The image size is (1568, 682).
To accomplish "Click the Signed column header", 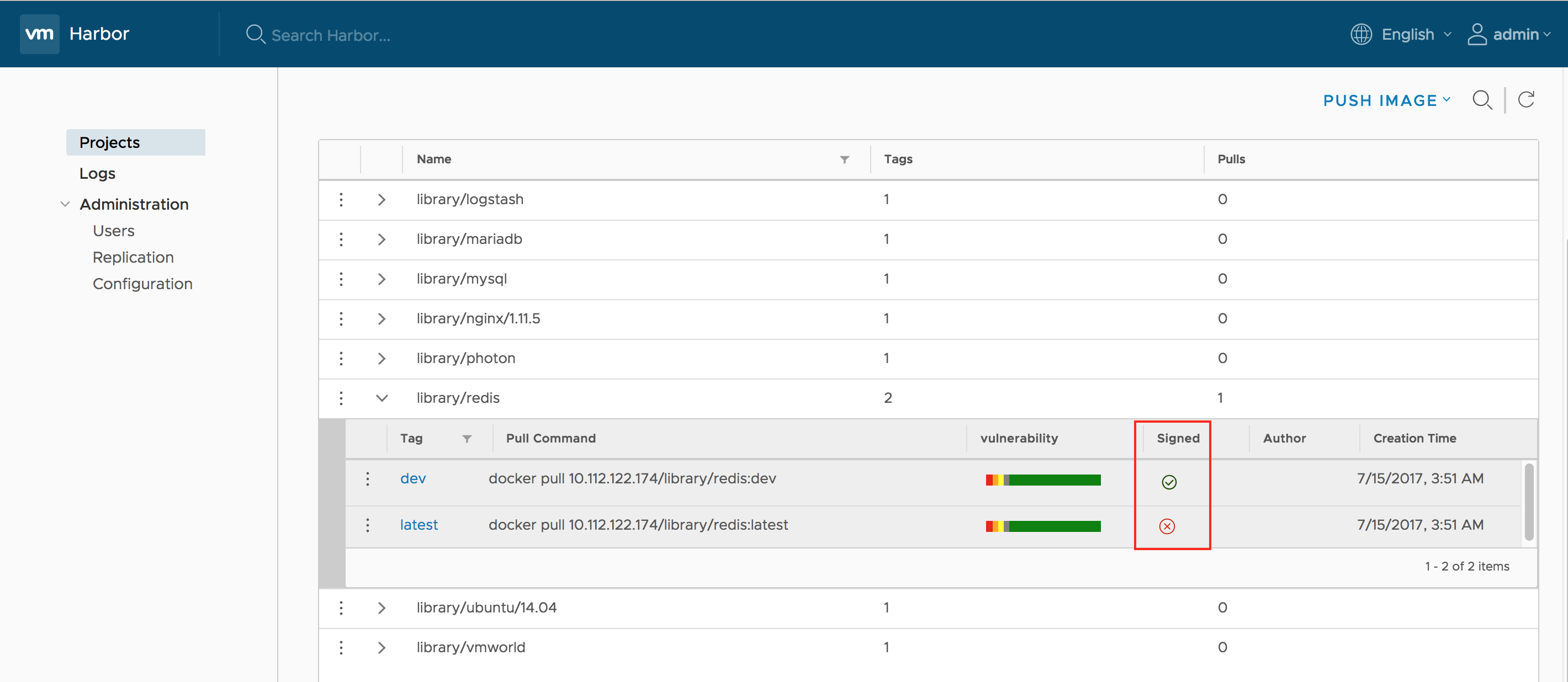I will tap(1178, 439).
